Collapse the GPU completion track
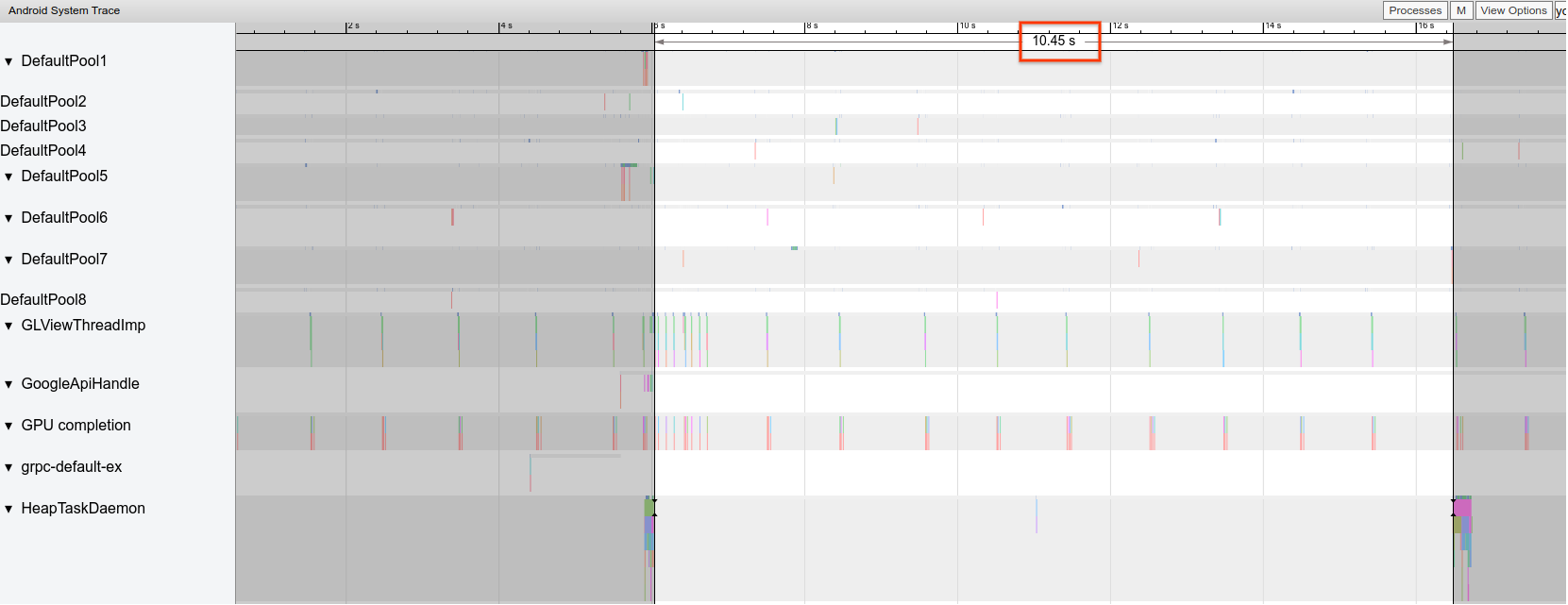This screenshot has width=1568, height=605. click(8, 426)
